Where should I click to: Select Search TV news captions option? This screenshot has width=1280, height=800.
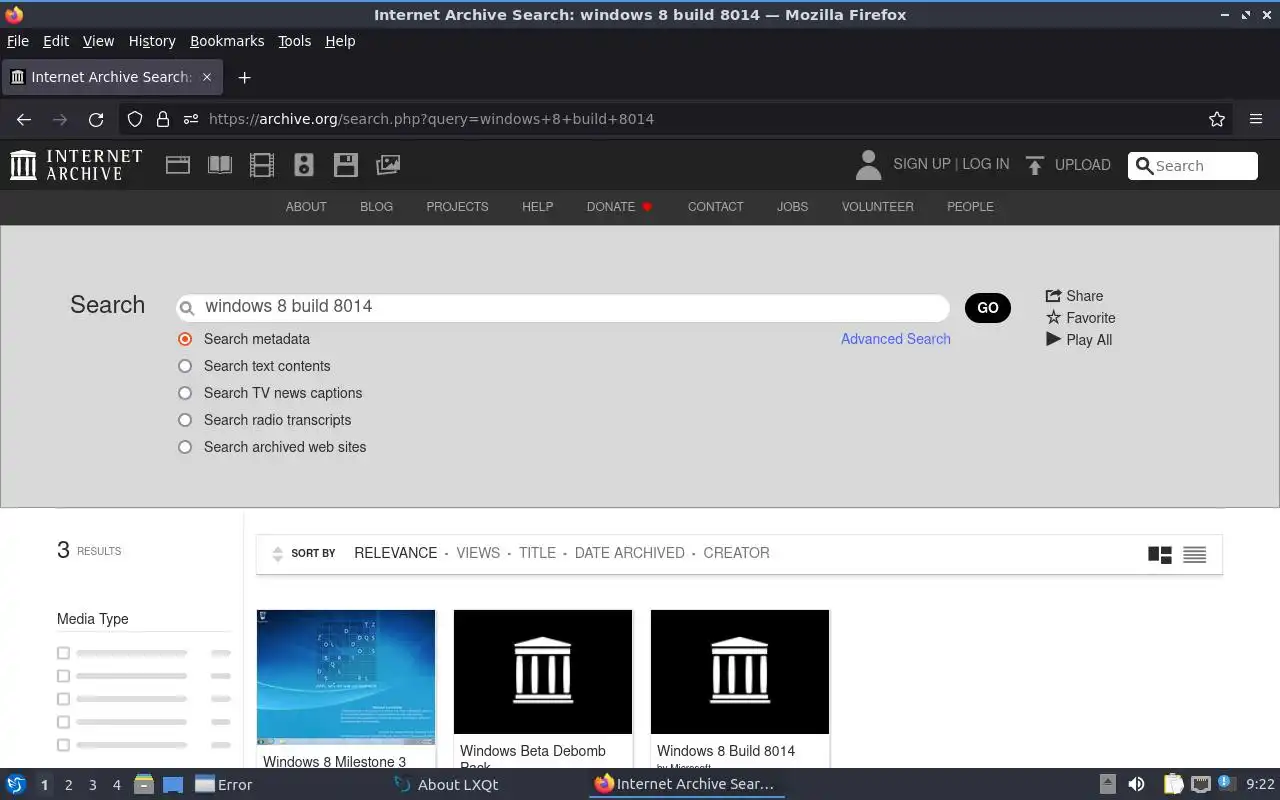(x=185, y=393)
